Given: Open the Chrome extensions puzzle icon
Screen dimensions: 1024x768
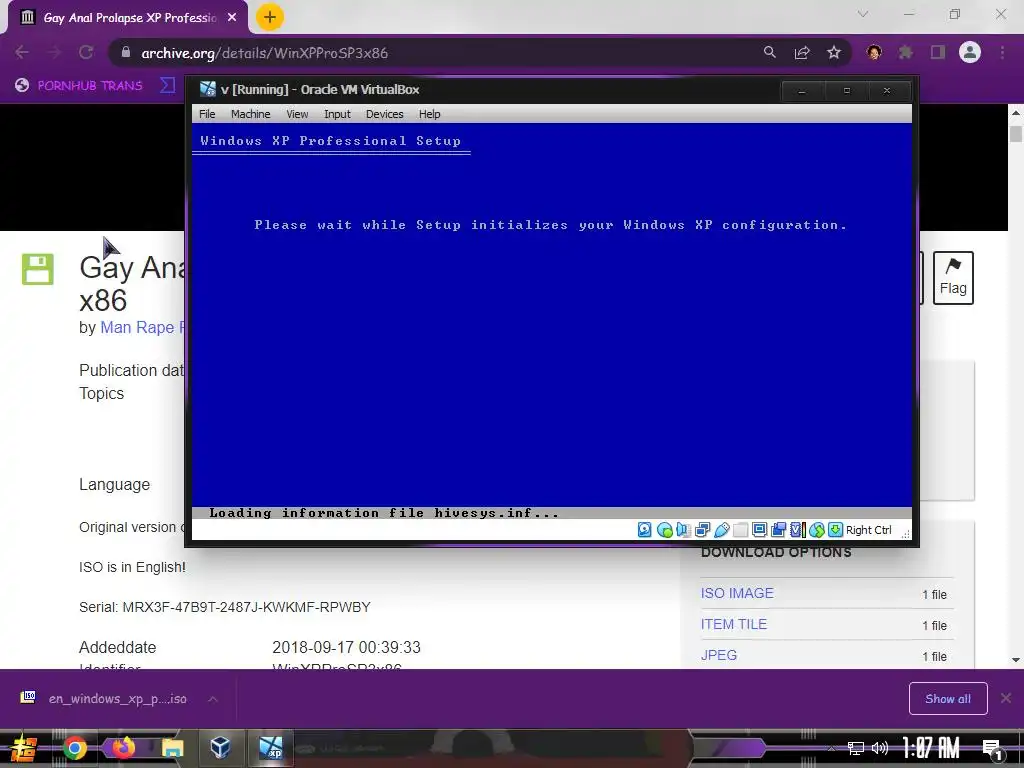Looking at the screenshot, I should tap(906, 52).
